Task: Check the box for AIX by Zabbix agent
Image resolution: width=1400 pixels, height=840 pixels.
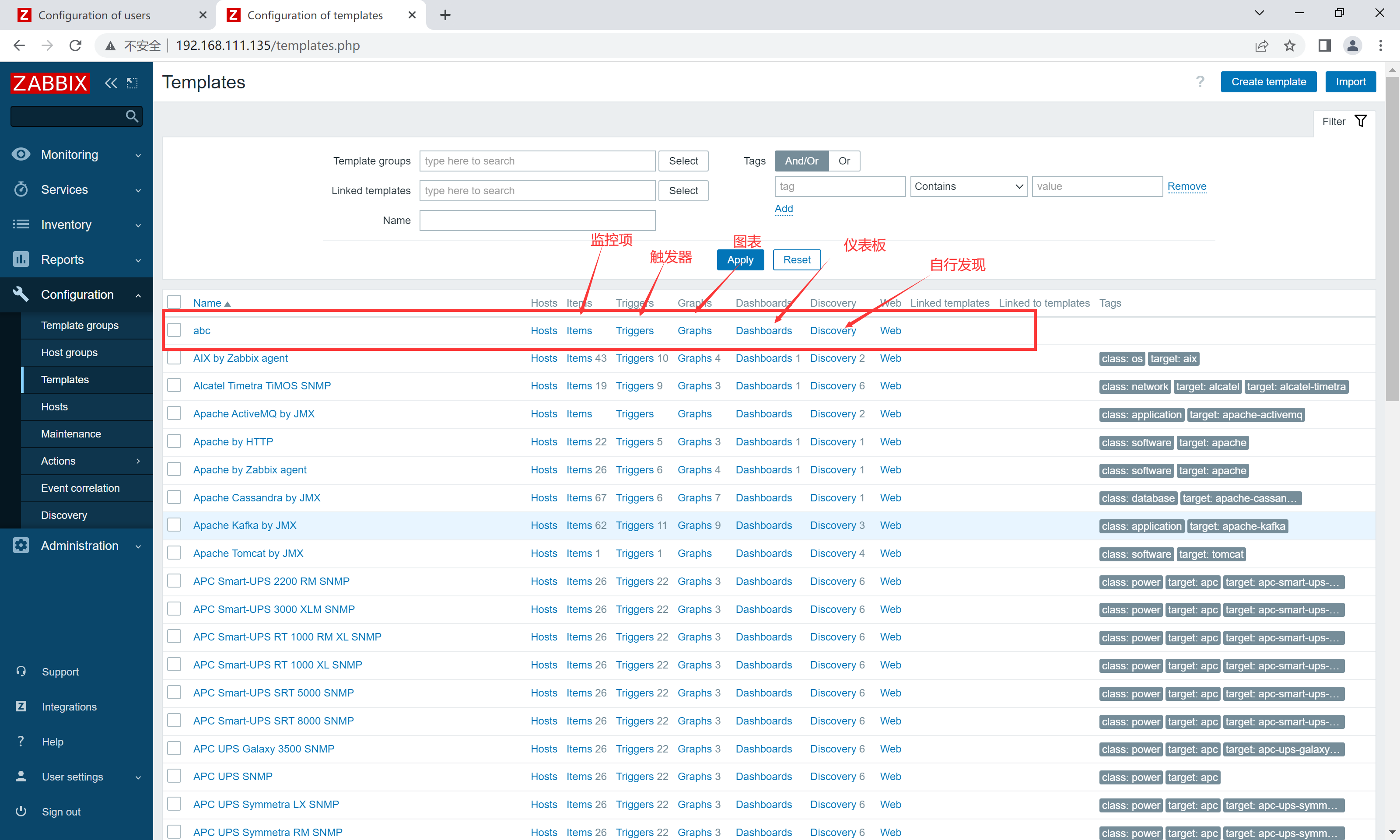Action: [174, 358]
